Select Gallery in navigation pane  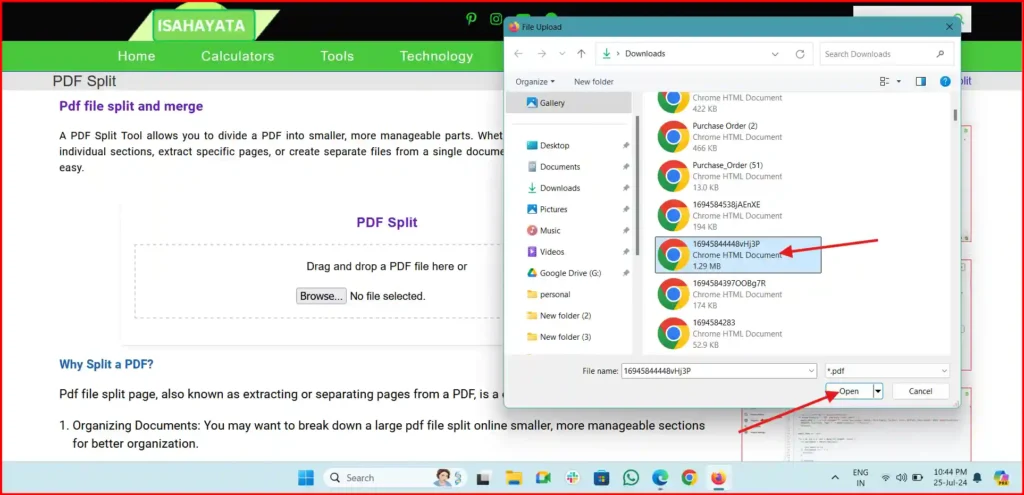pyautogui.click(x=569, y=103)
